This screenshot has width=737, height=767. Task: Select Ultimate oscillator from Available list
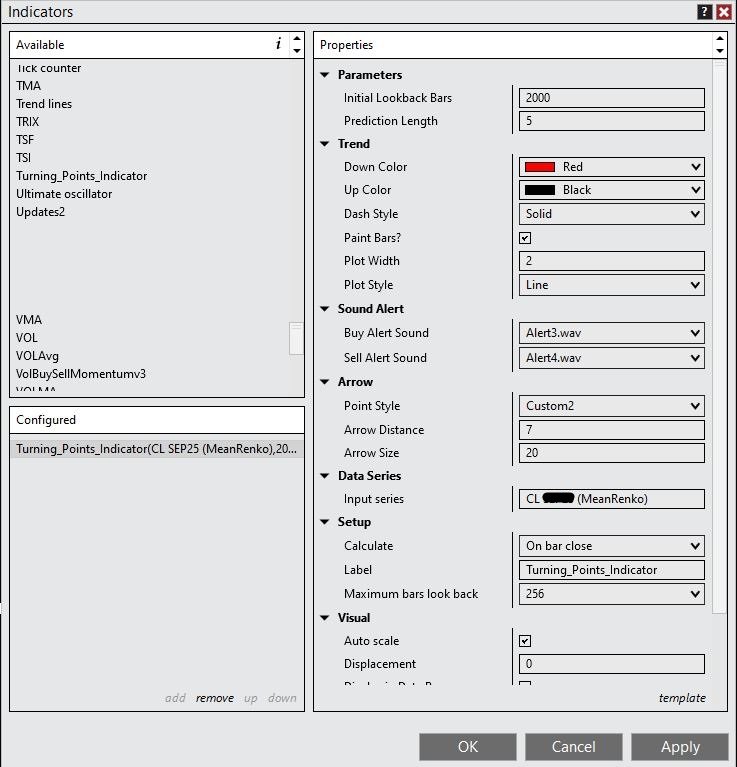pyautogui.click(x=64, y=194)
